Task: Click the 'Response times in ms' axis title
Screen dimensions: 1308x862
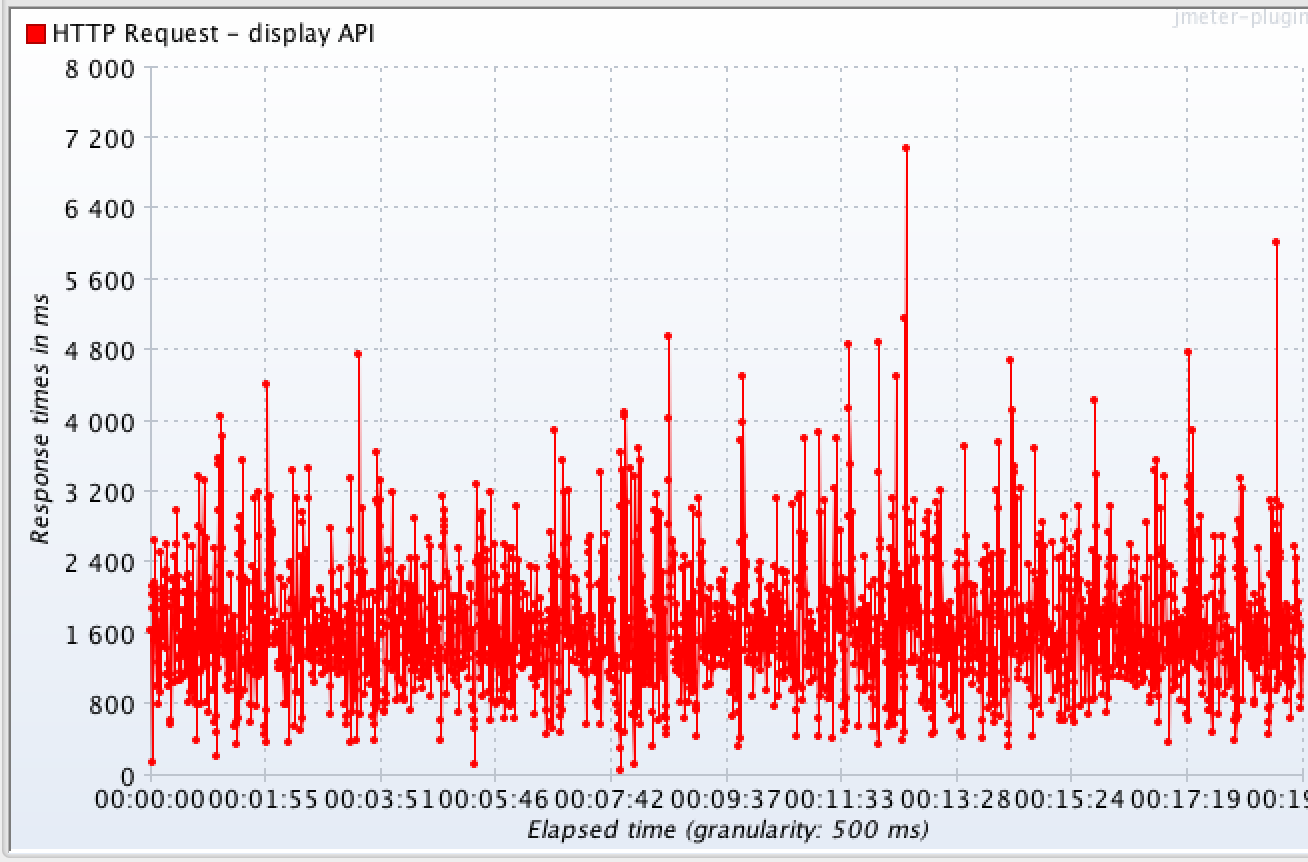Action: coord(40,418)
